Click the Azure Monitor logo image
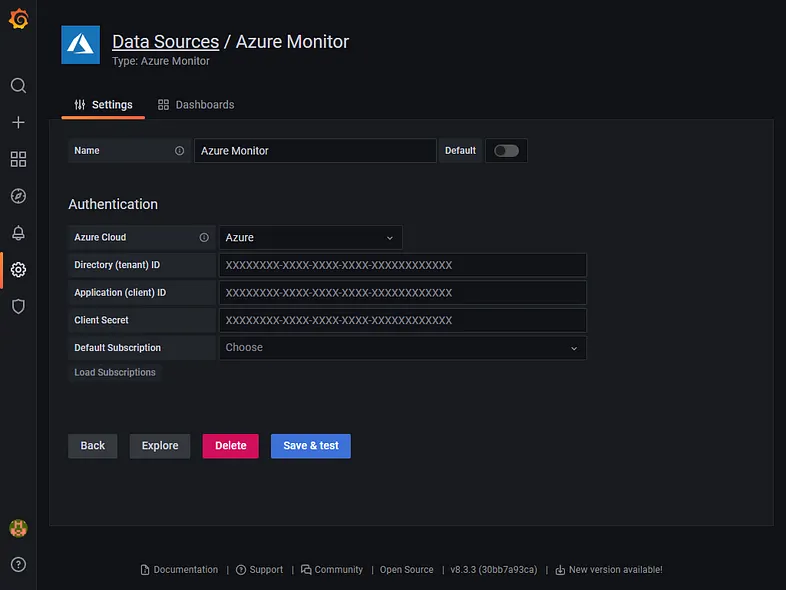The width and height of the screenshot is (786, 590). pos(81,45)
